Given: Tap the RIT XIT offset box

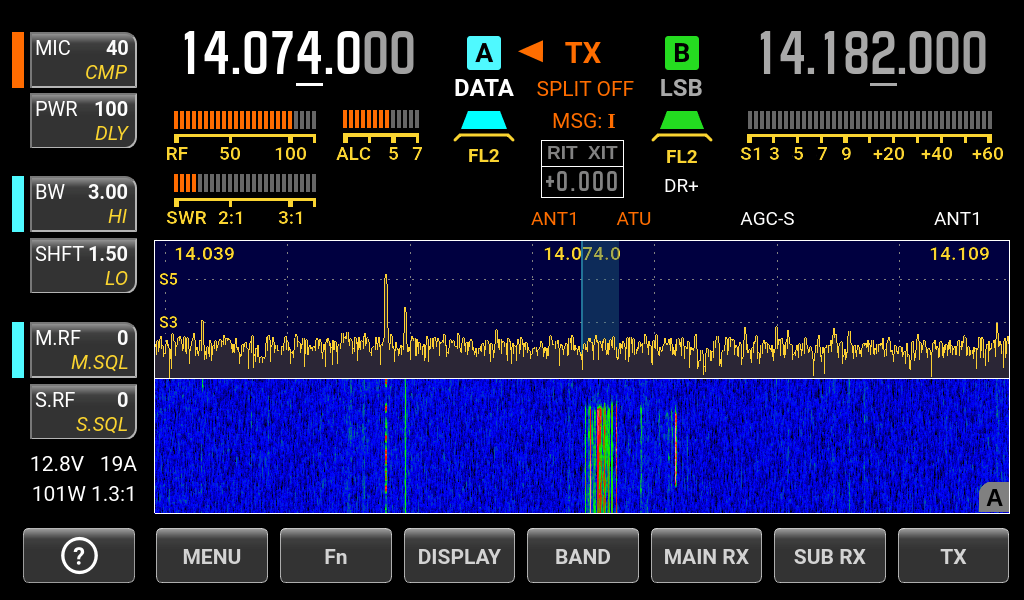Looking at the screenshot, I should pos(582,168).
